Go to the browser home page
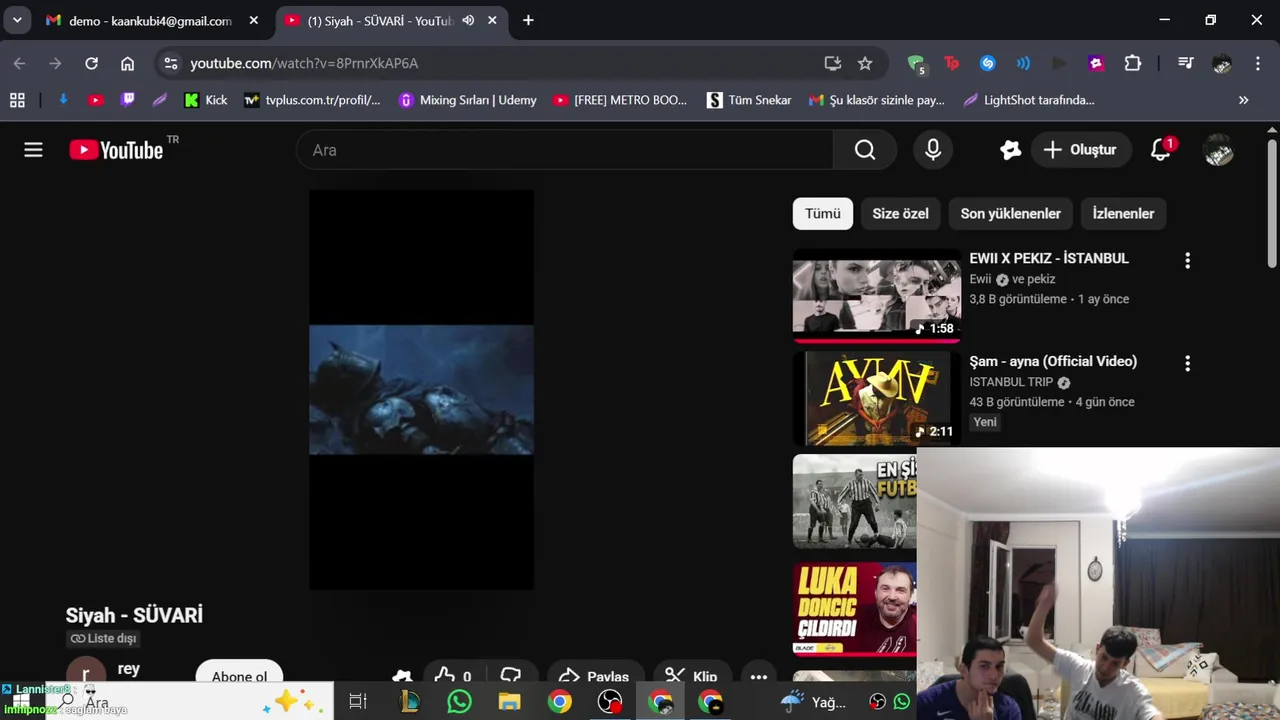The width and height of the screenshot is (1280, 720). tap(127, 63)
